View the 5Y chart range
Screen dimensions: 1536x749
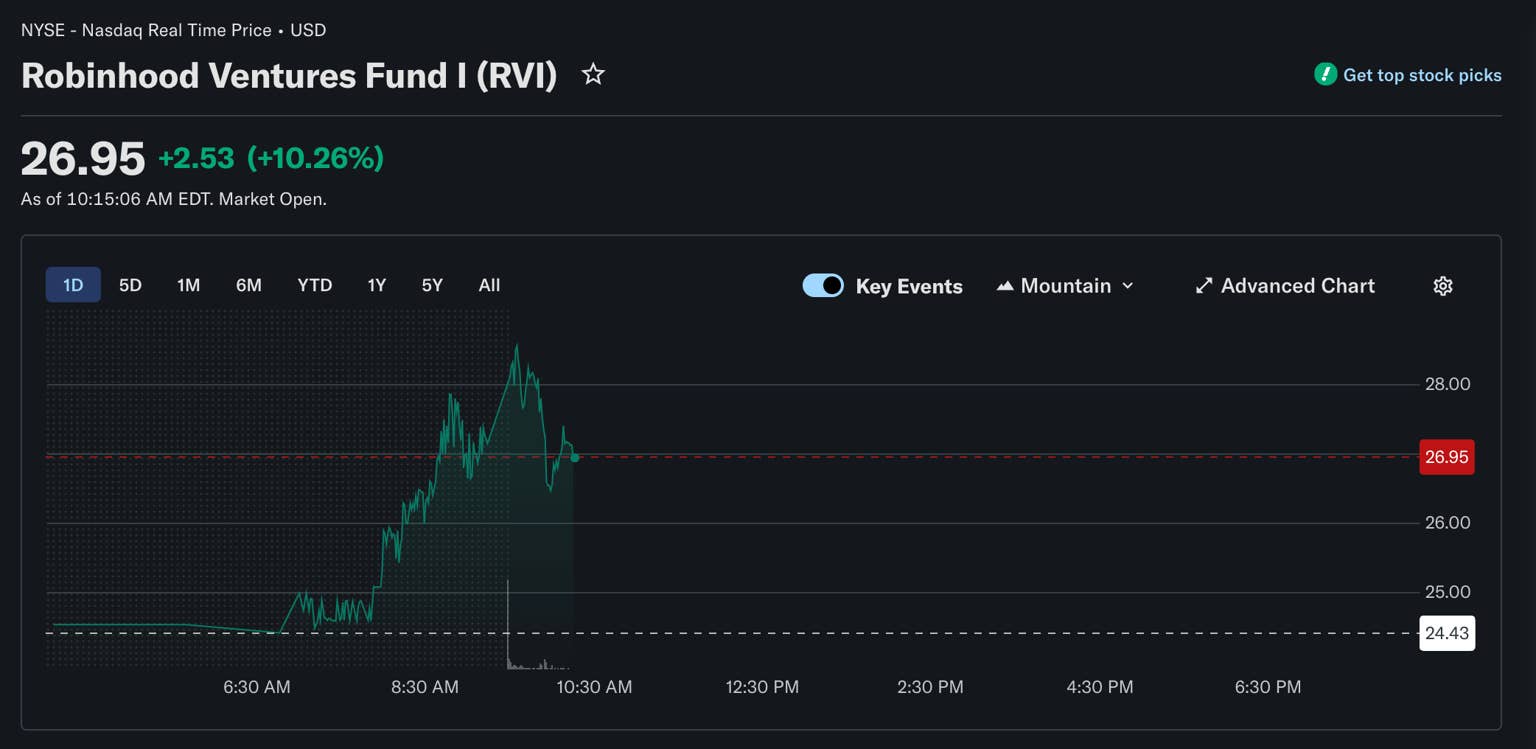432,285
